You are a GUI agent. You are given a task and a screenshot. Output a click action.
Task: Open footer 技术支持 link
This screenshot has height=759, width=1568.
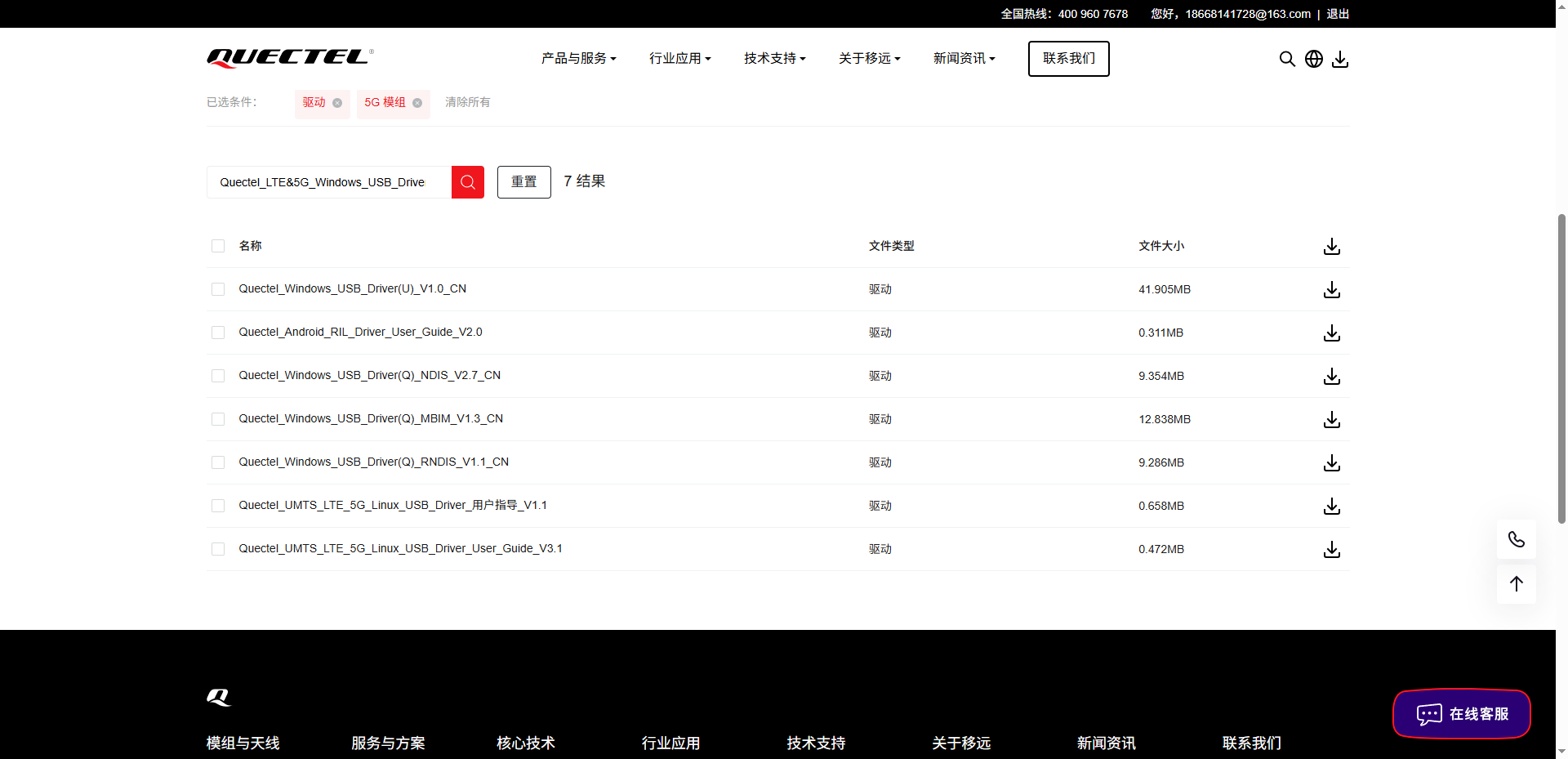(x=816, y=743)
